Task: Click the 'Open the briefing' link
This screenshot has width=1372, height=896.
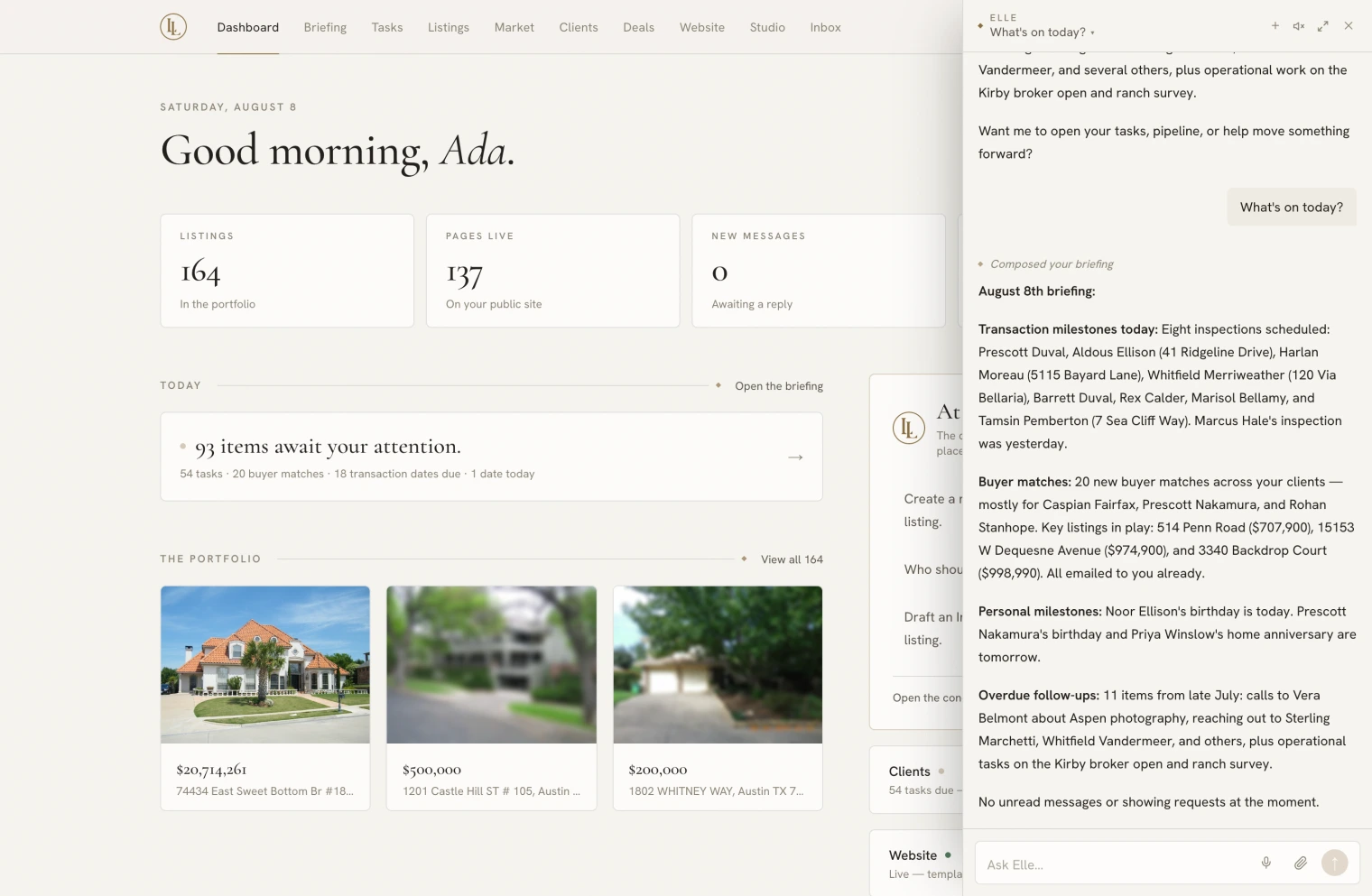Action: click(x=779, y=386)
